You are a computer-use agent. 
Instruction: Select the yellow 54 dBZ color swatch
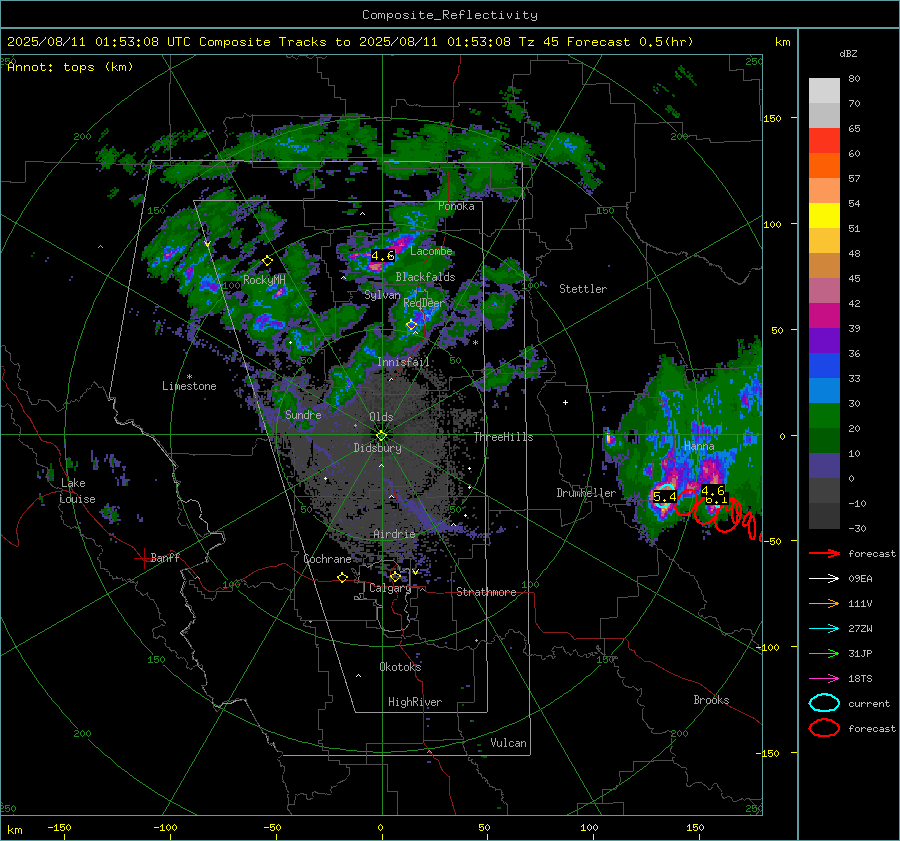[824, 216]
